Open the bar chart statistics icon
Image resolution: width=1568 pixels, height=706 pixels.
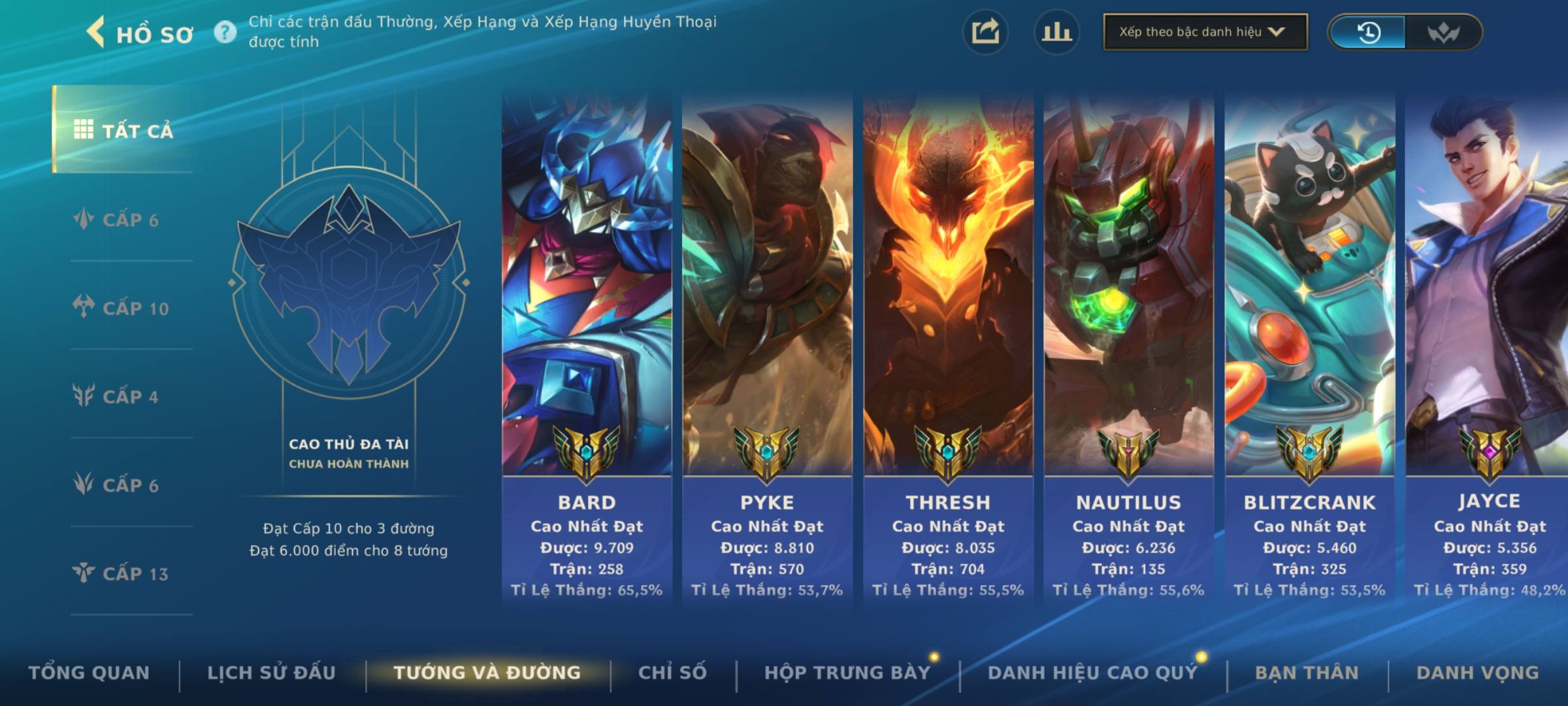[1056, 32]
